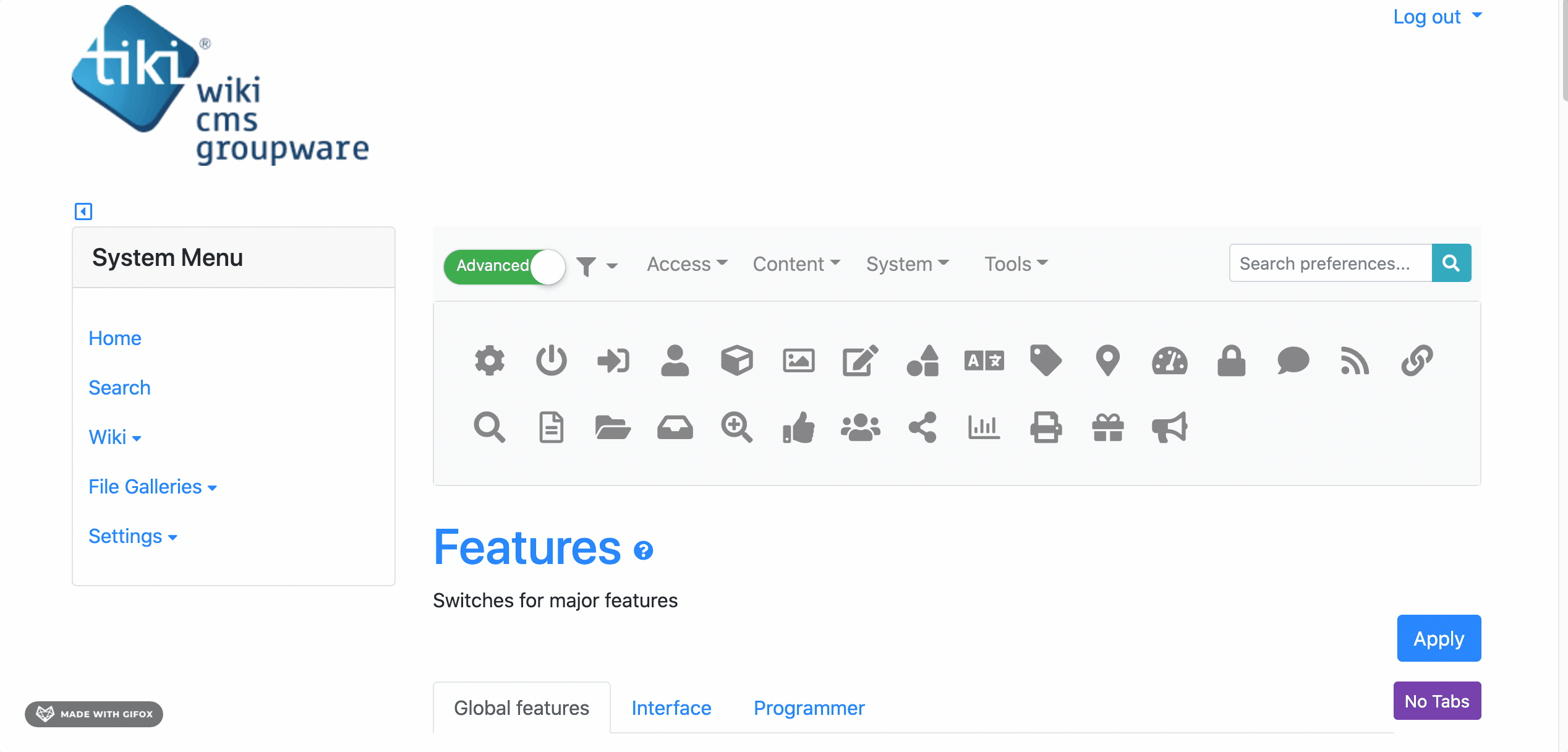Click the settings gear icon
The width and height of the screenshot is (1568, 752).
(490, 360)
